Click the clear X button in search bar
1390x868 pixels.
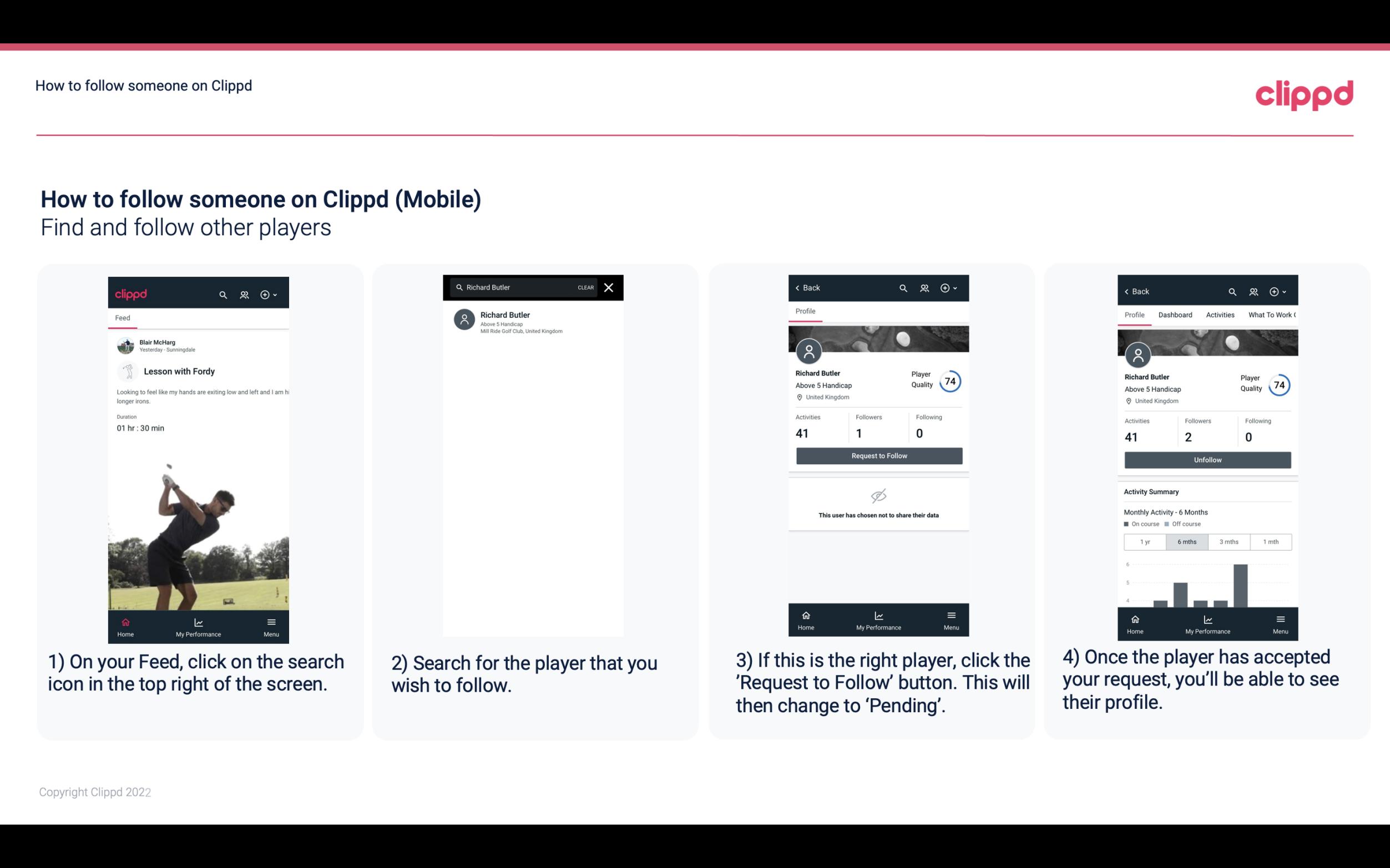coord(610,288)
